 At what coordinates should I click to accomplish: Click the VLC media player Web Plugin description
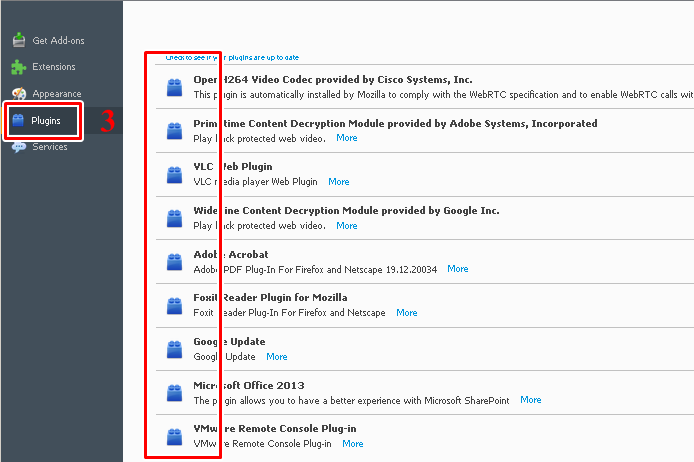pos(255,182)
